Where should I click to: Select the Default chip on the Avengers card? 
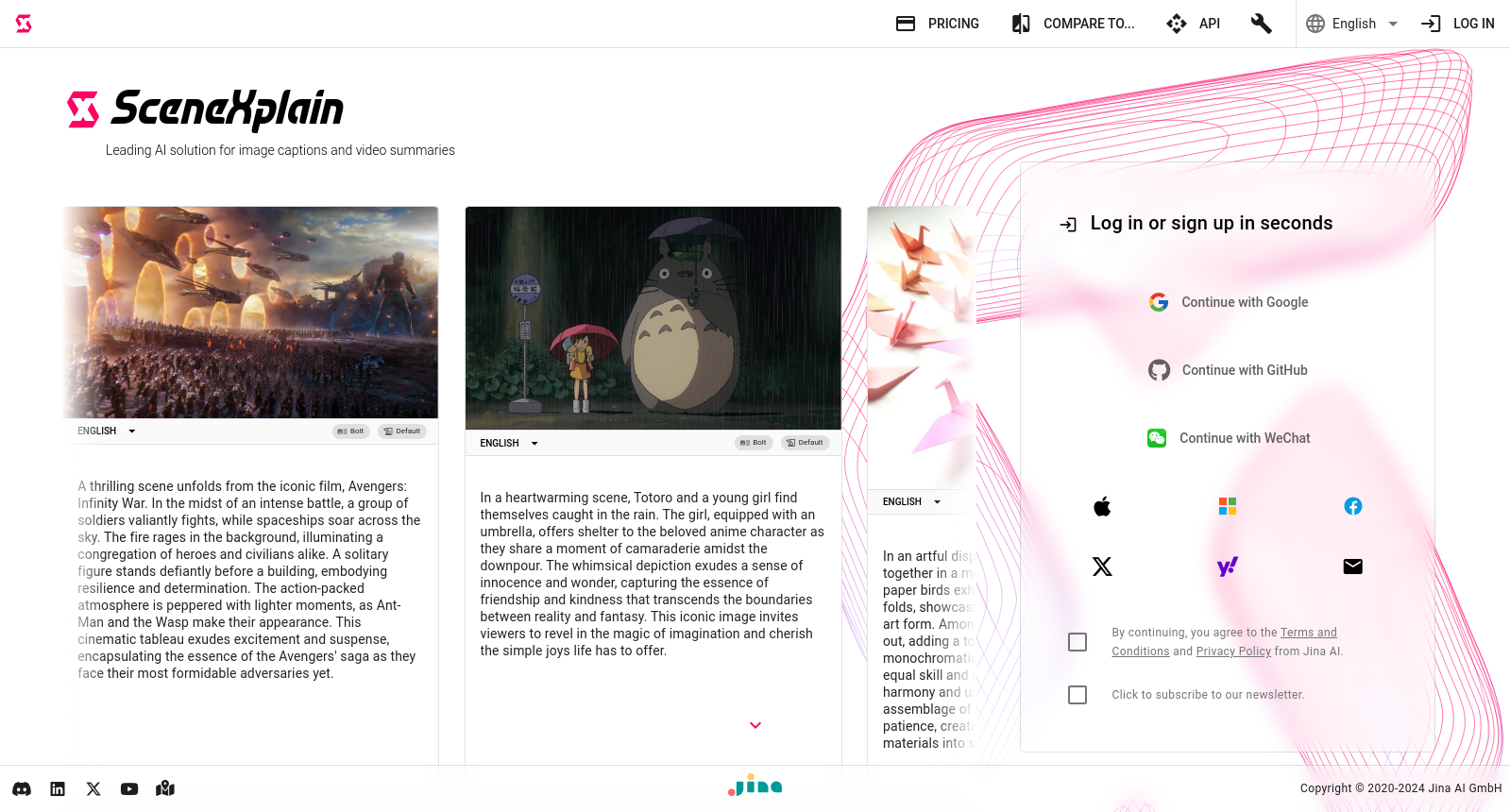coord(402,431)
